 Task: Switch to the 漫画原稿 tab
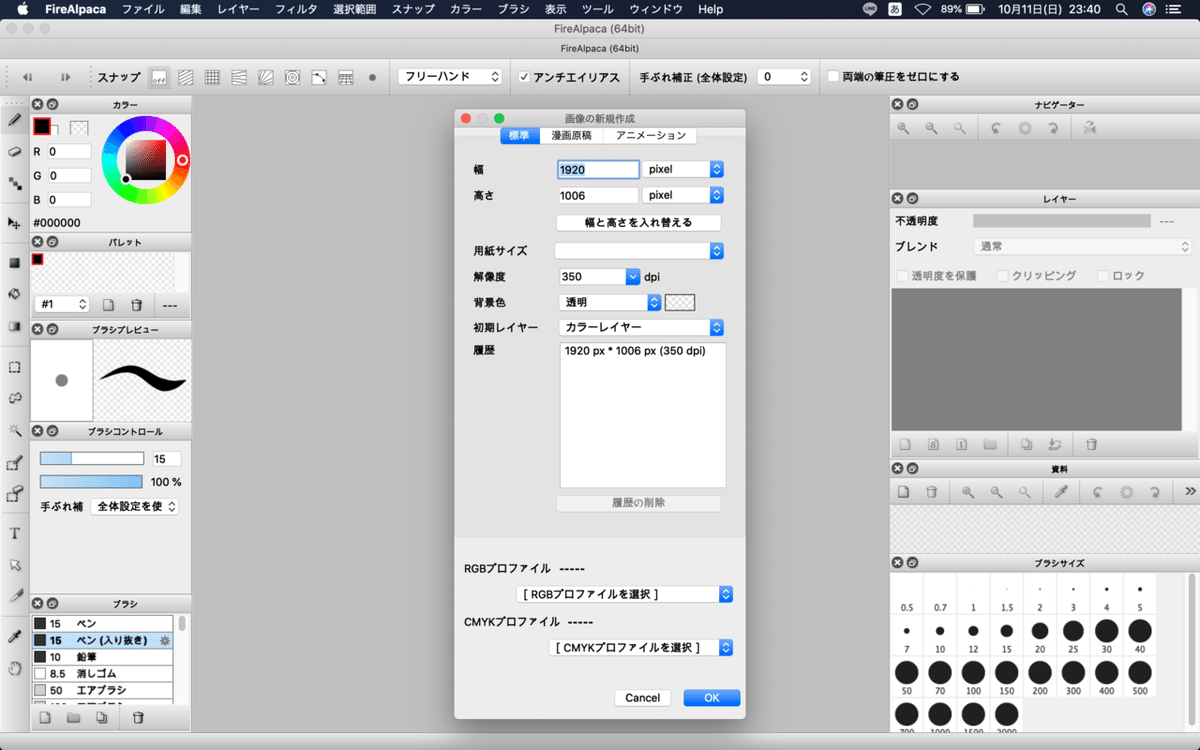(571, 136)
